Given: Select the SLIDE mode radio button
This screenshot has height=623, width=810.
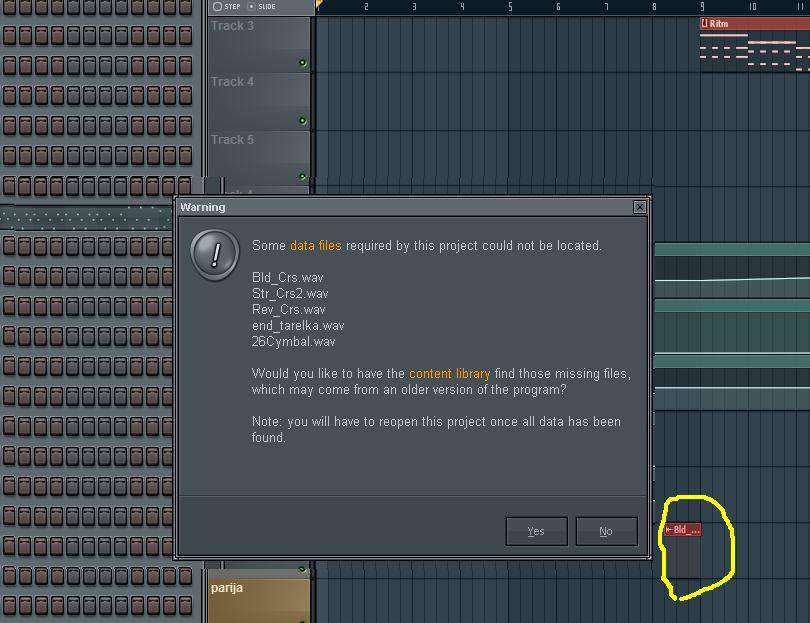Looking at the screenshot, I should (252, 6).
